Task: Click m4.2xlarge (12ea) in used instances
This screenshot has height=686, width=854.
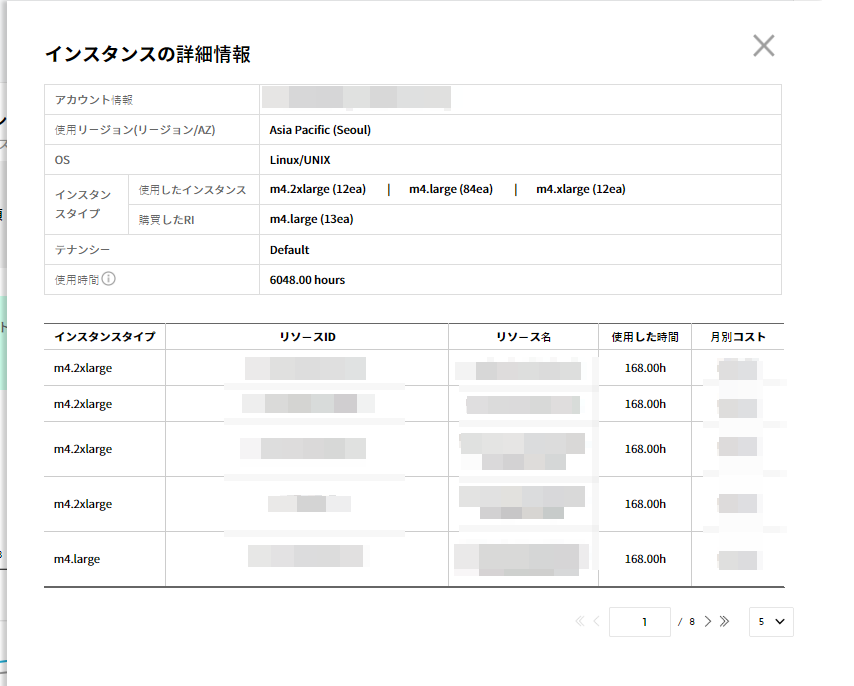Action: pyautogui.click(x=317, y=189)
